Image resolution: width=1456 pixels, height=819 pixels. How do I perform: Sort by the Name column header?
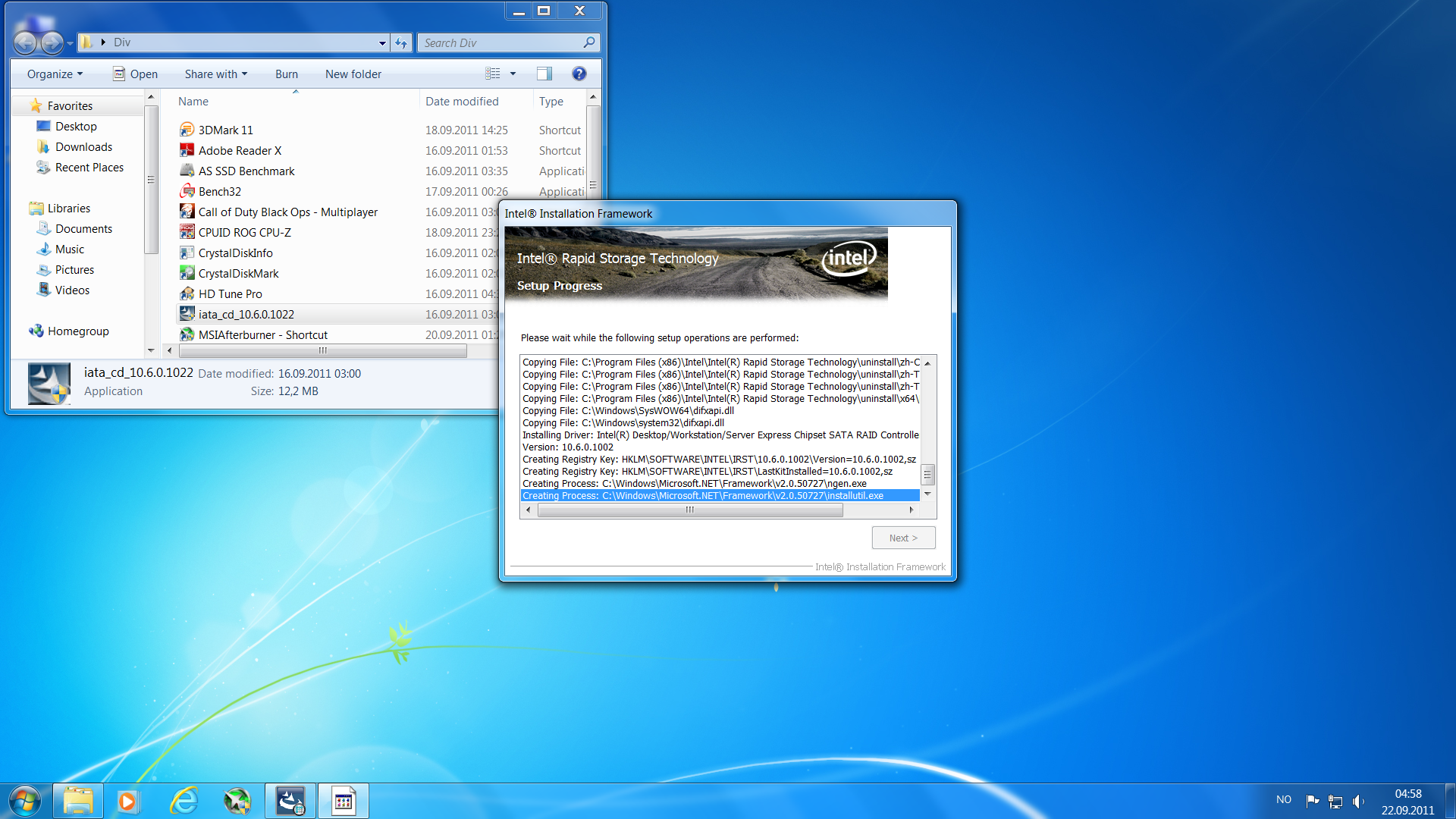(295, 101)
